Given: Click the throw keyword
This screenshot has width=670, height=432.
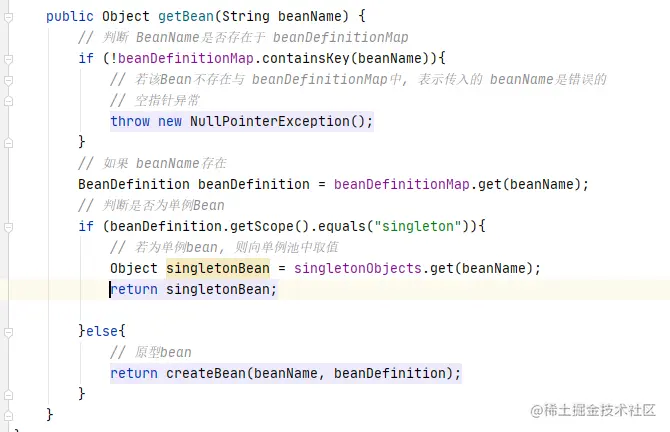Looking at the screenshot, I should tap(130, 121).
